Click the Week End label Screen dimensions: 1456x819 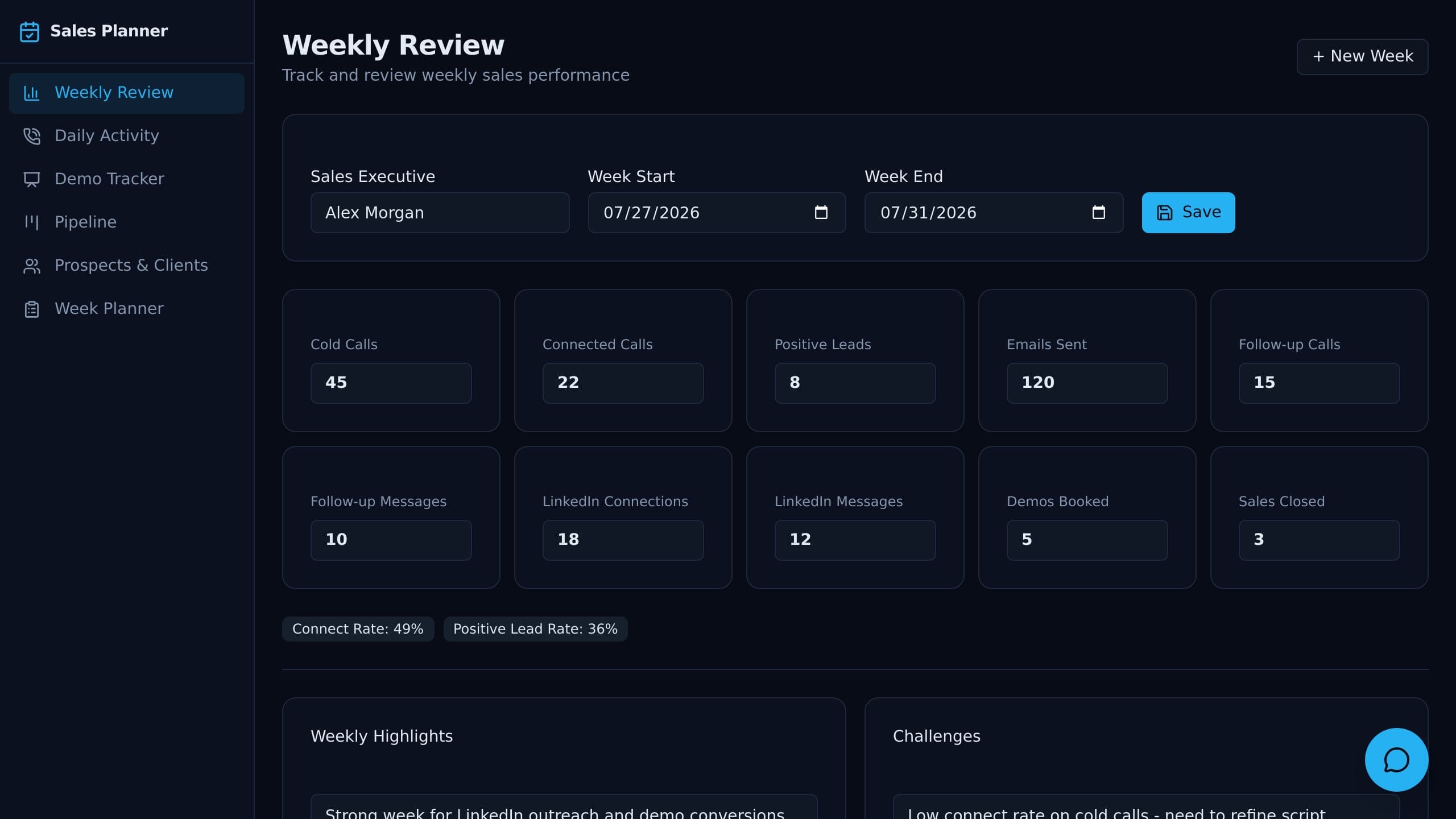903,176
